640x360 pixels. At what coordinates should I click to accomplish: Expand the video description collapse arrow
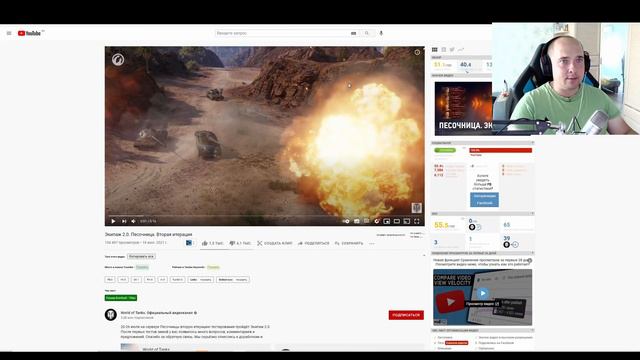(x=423, y=256)
